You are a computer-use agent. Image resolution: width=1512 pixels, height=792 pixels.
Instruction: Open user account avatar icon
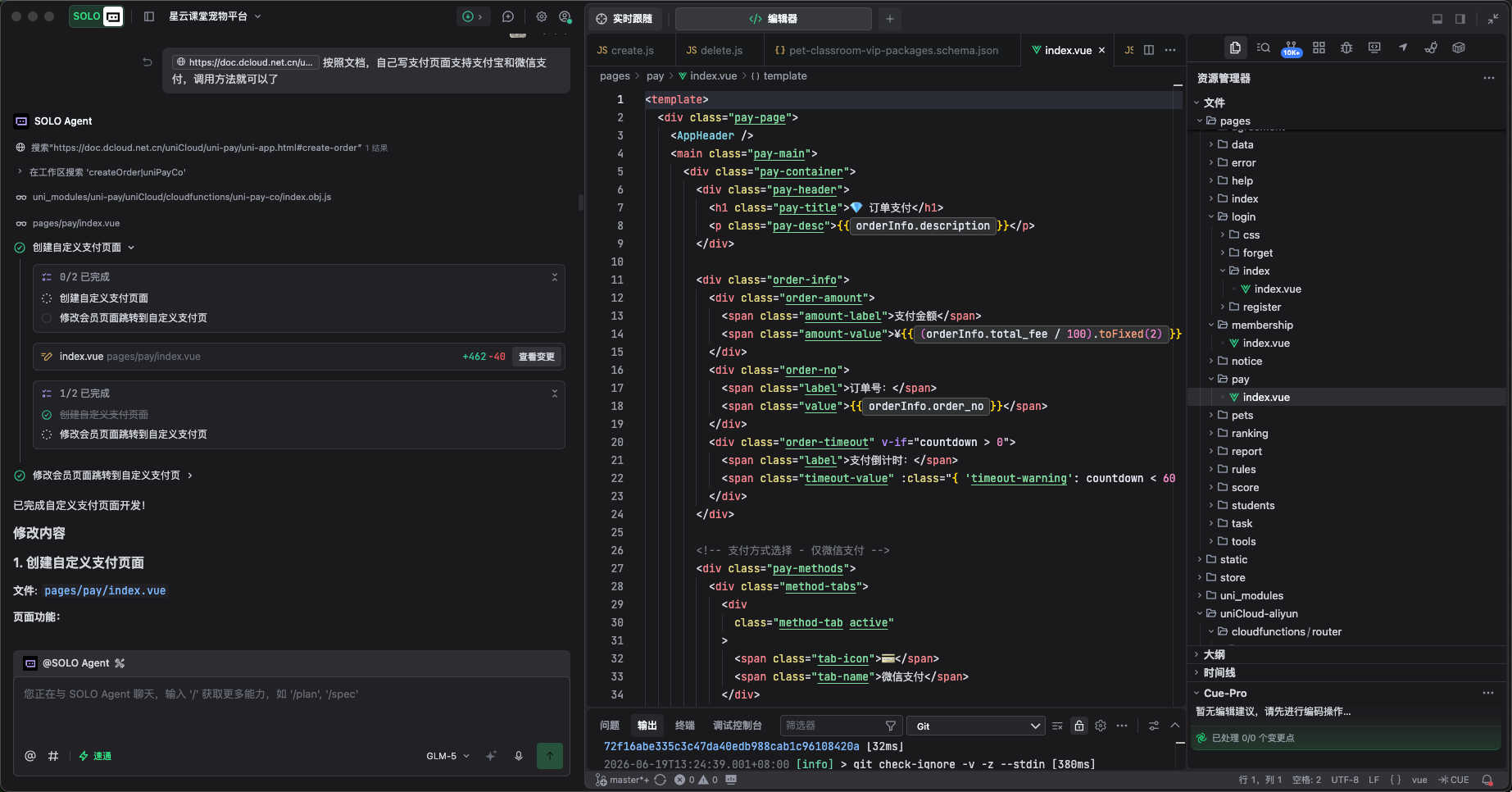(x=565, y=16)
